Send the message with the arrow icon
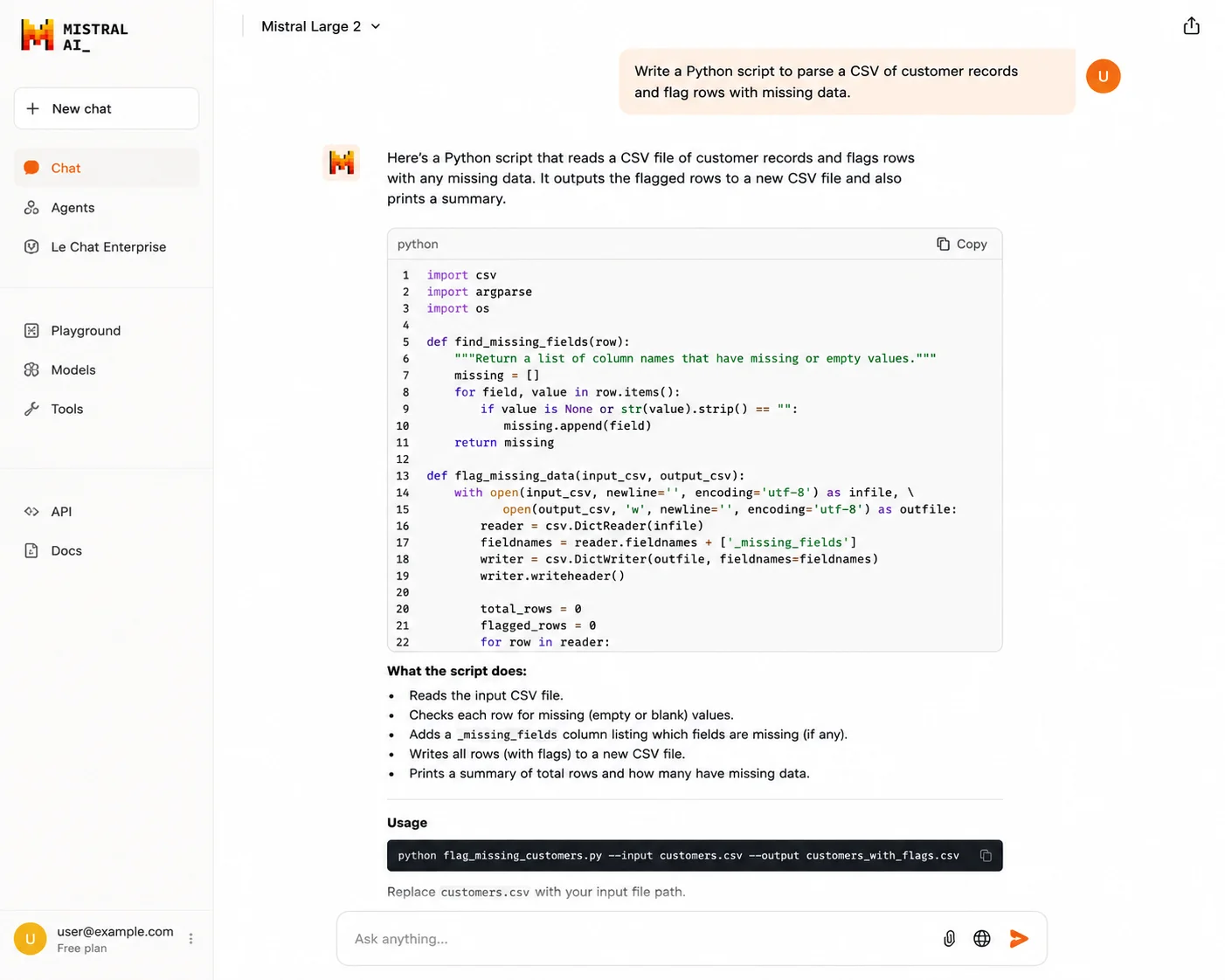 click(x=1019, y=938)
